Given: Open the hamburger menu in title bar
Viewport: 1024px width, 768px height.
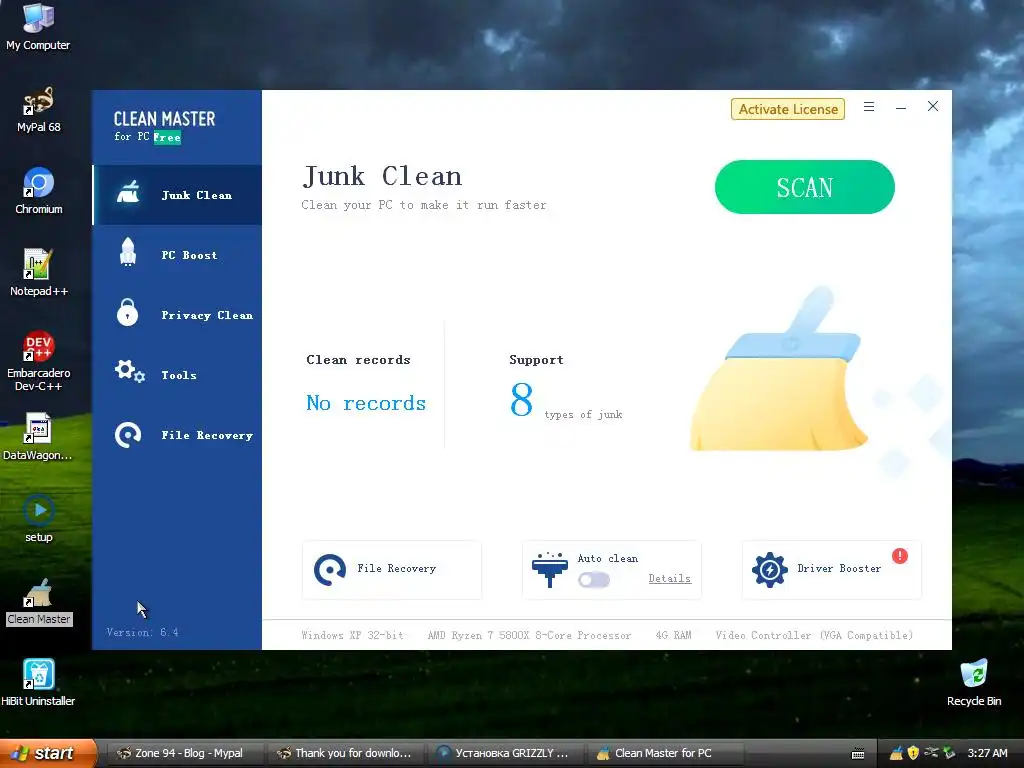Looking at the screenshot, I should click(x=869, y=106).
